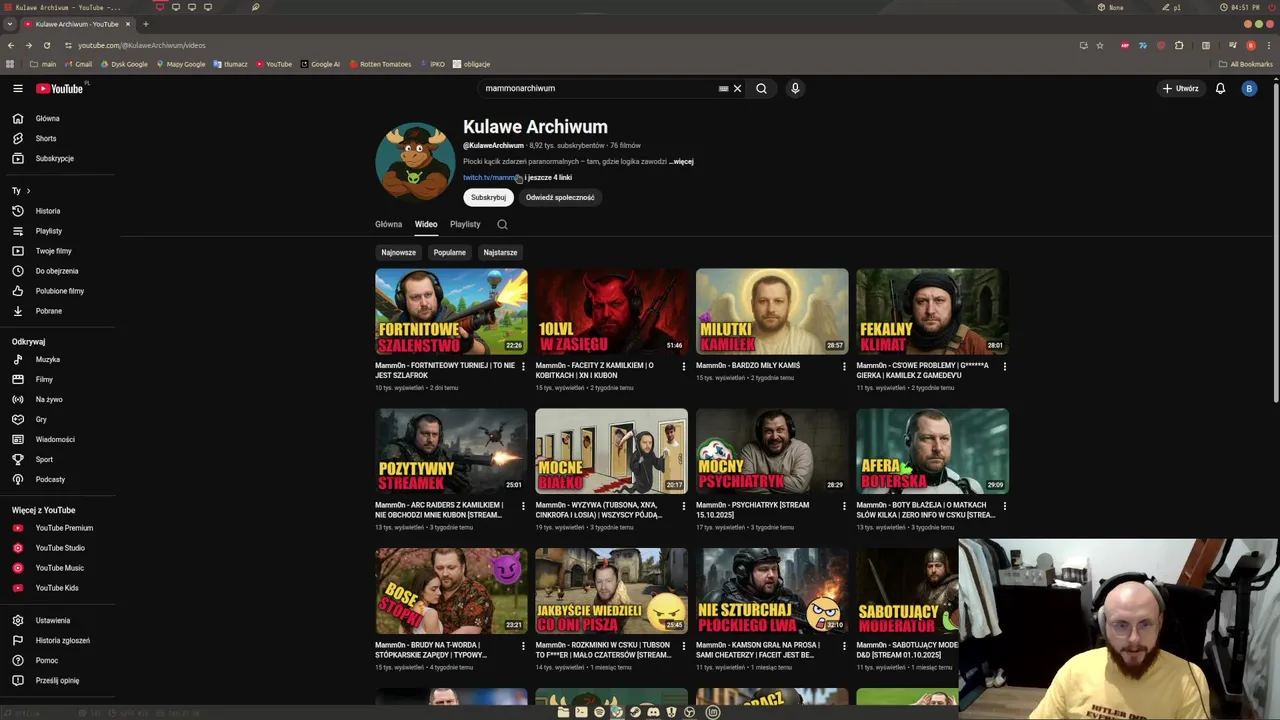
Task: Open the Milutki Kamilek video thumbnail
Action: tap(772, 311)
